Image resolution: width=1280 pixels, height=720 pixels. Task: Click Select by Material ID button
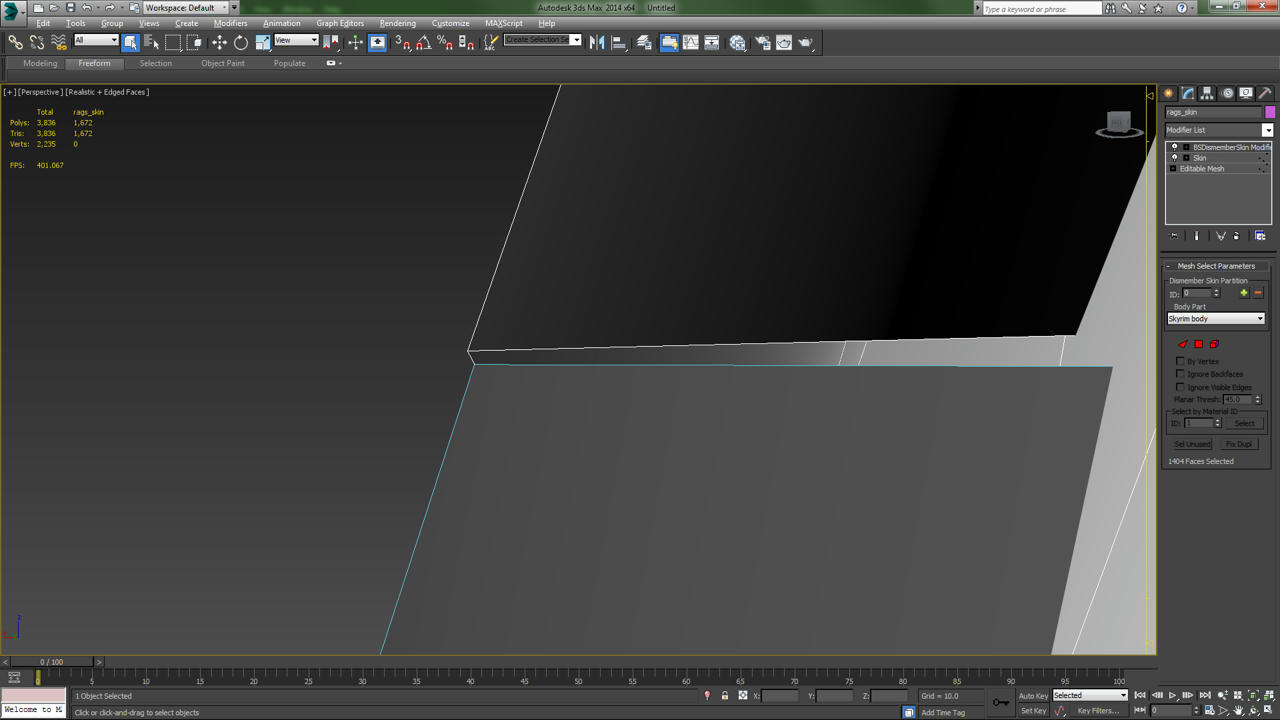click(x=1244, y=423)
